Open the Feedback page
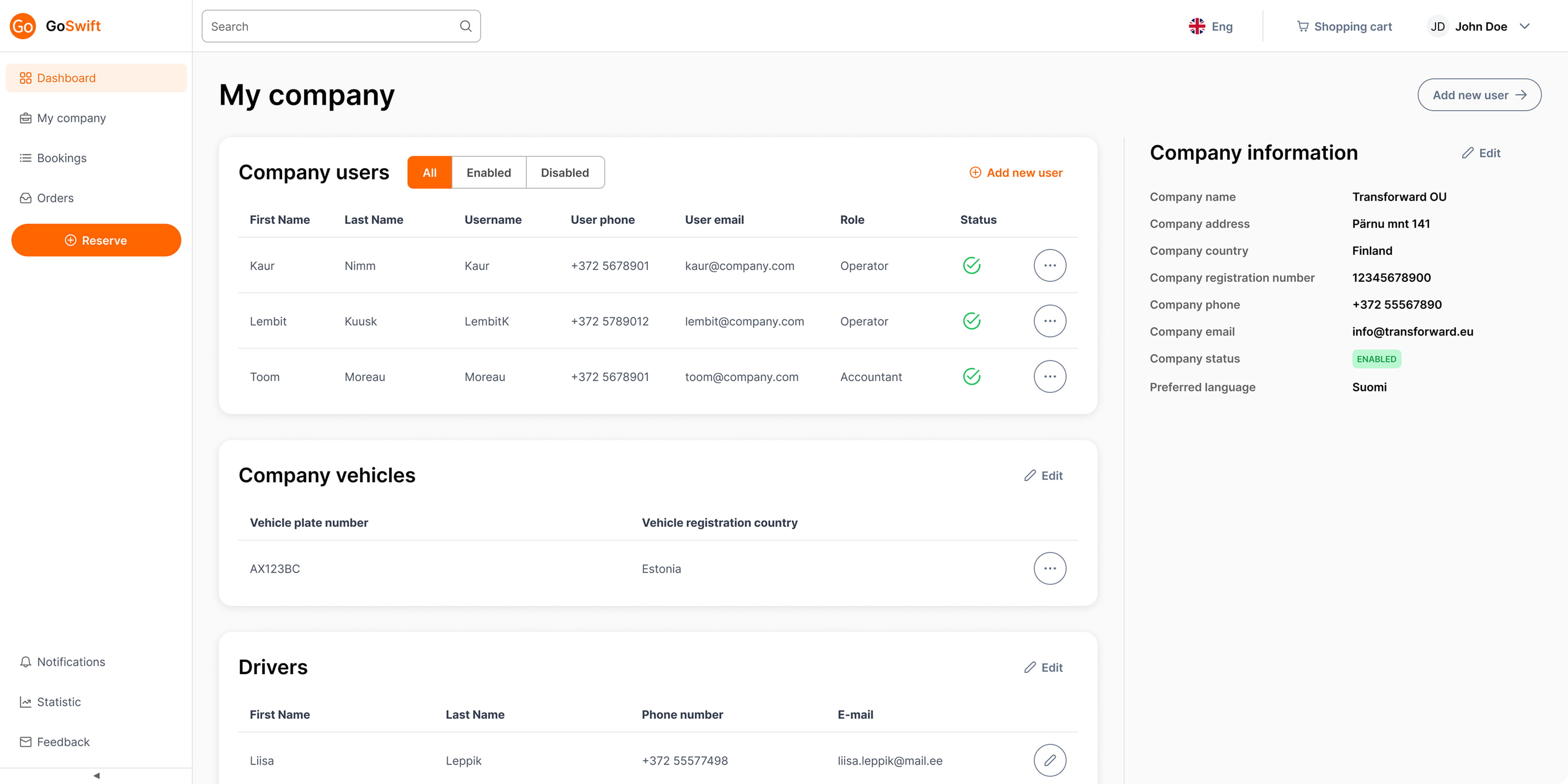This screenshot has height=784, width=1568. coord(63,742)
